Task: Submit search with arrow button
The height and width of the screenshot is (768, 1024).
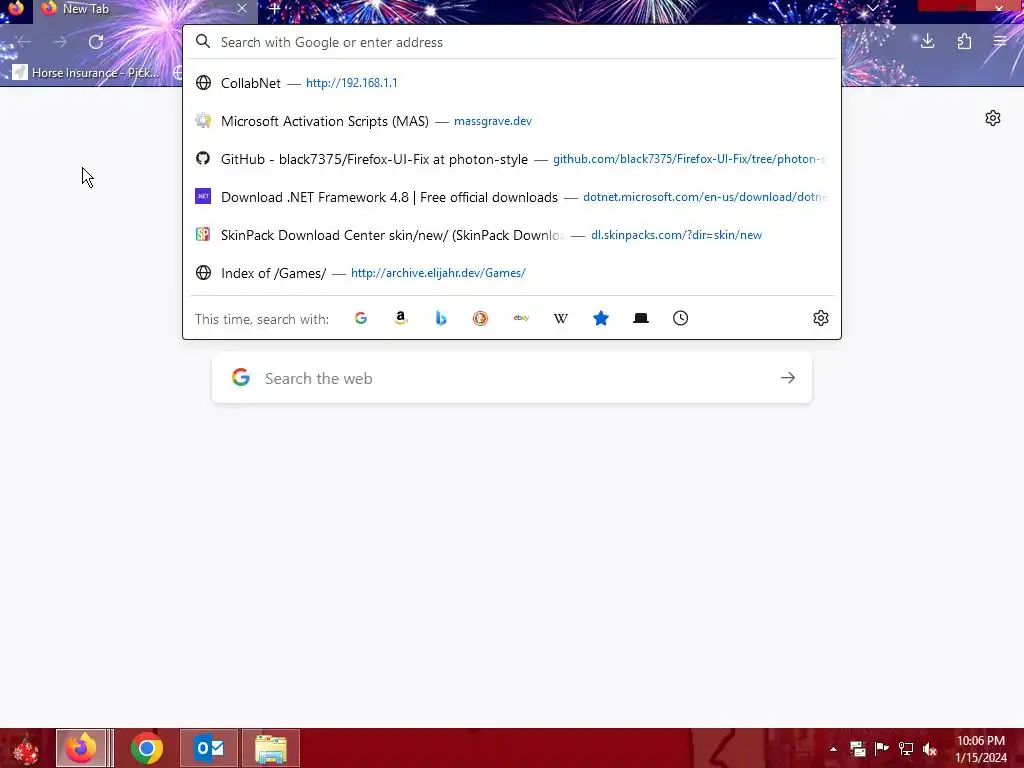Action: coord(788,378)
